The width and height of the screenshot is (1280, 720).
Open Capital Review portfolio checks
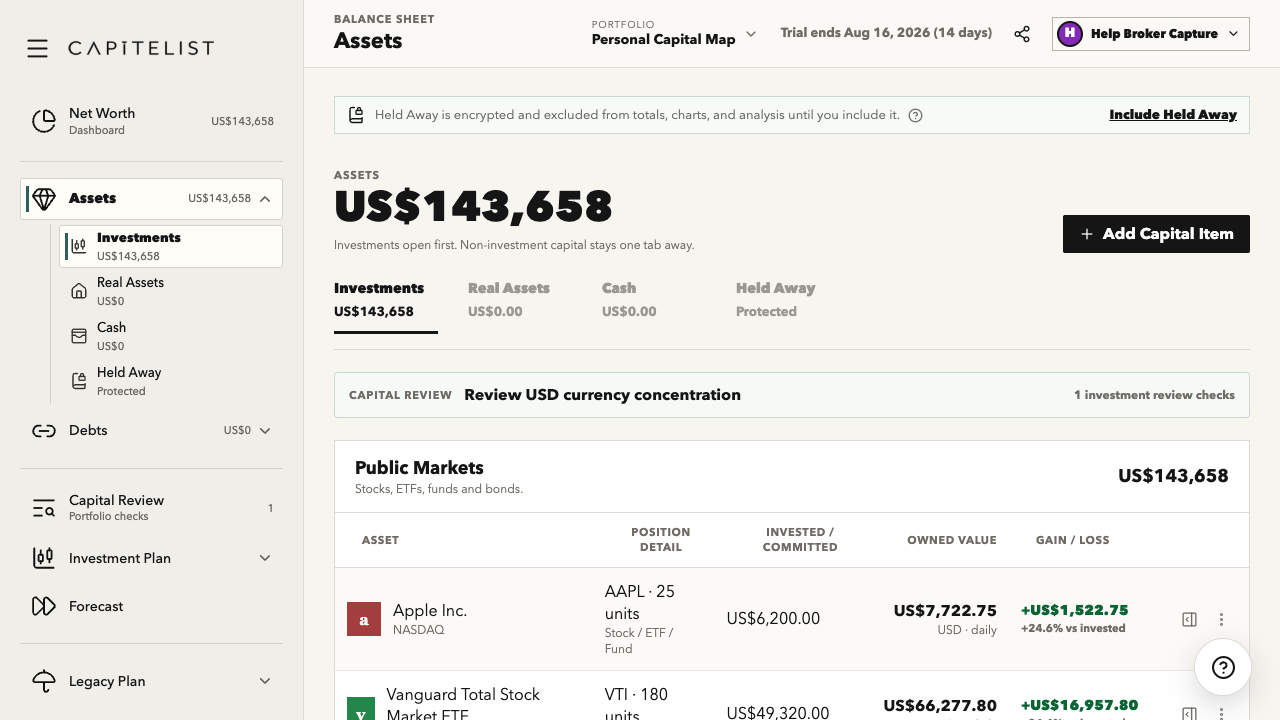(151, 508)
